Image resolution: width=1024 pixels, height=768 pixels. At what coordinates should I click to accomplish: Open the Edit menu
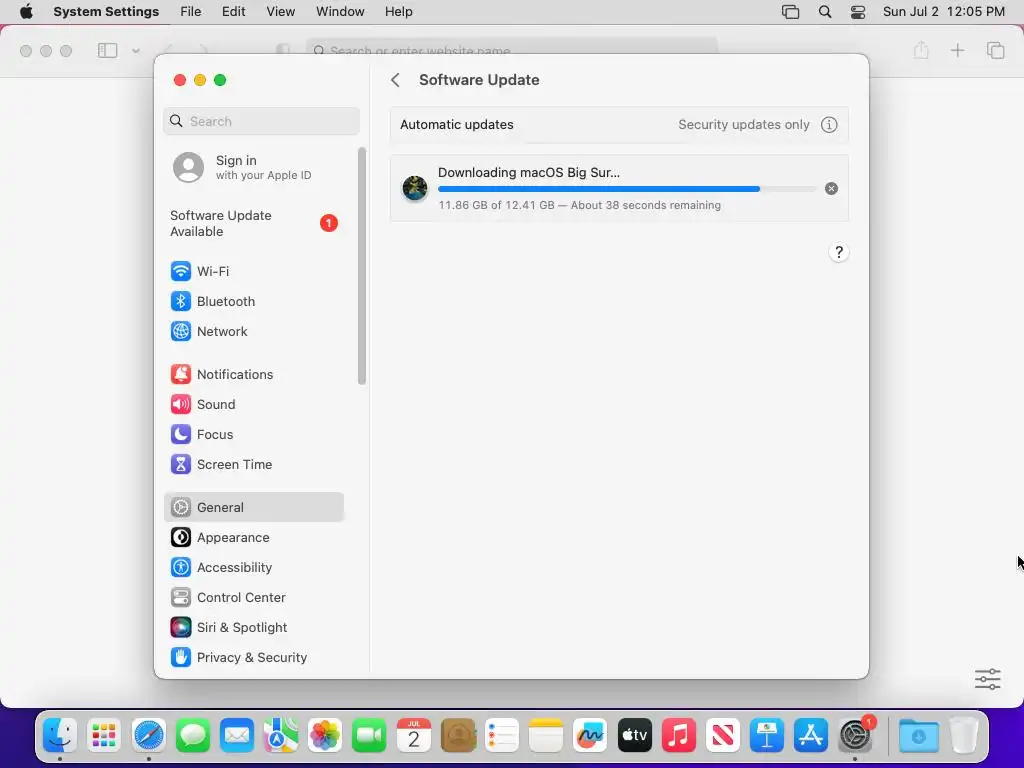pos(233,12)
